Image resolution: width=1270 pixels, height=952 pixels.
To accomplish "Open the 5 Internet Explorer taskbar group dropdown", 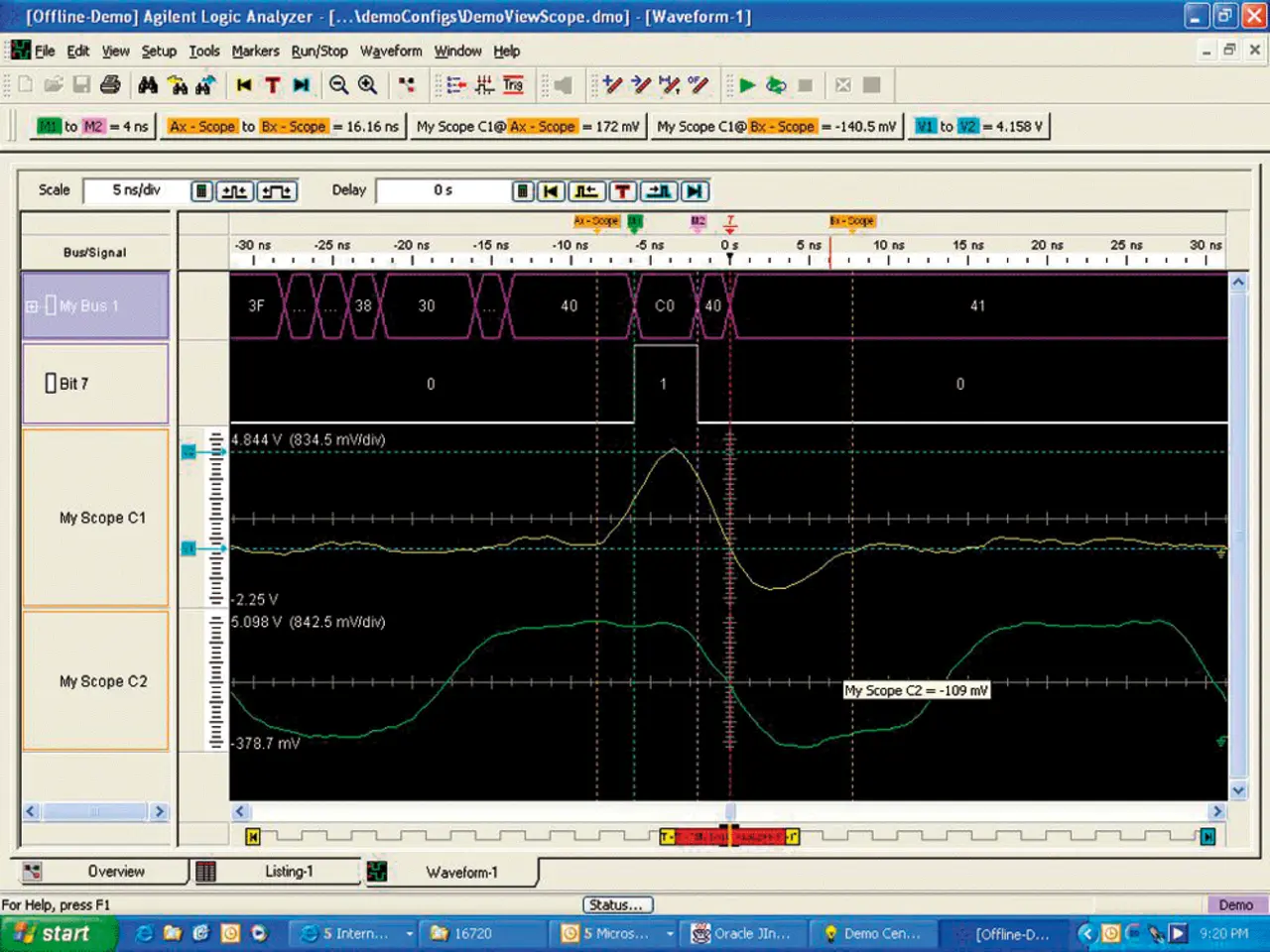I will 409,934.
